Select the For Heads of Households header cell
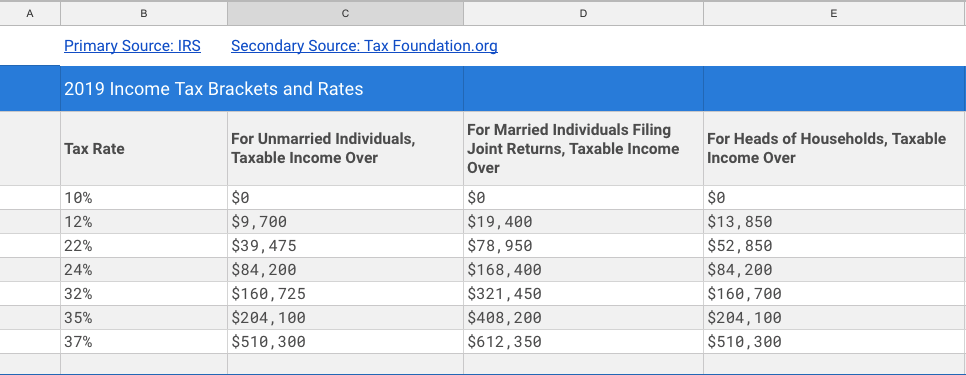 pyautogui.click(x=834, y=148)
